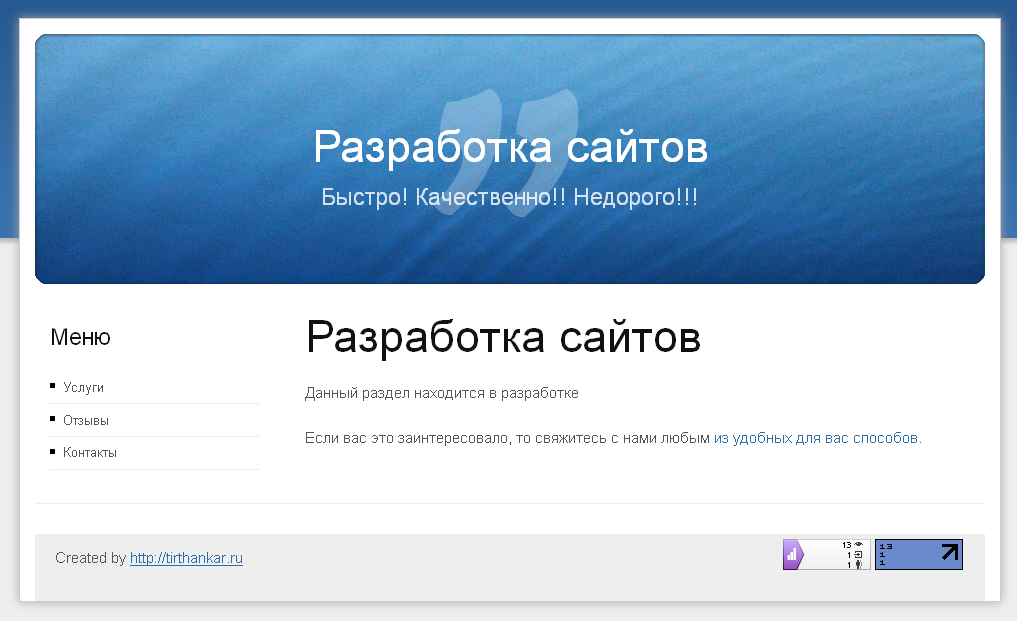
Task: Open the Отзывы menu item
Action: [85, 421]
